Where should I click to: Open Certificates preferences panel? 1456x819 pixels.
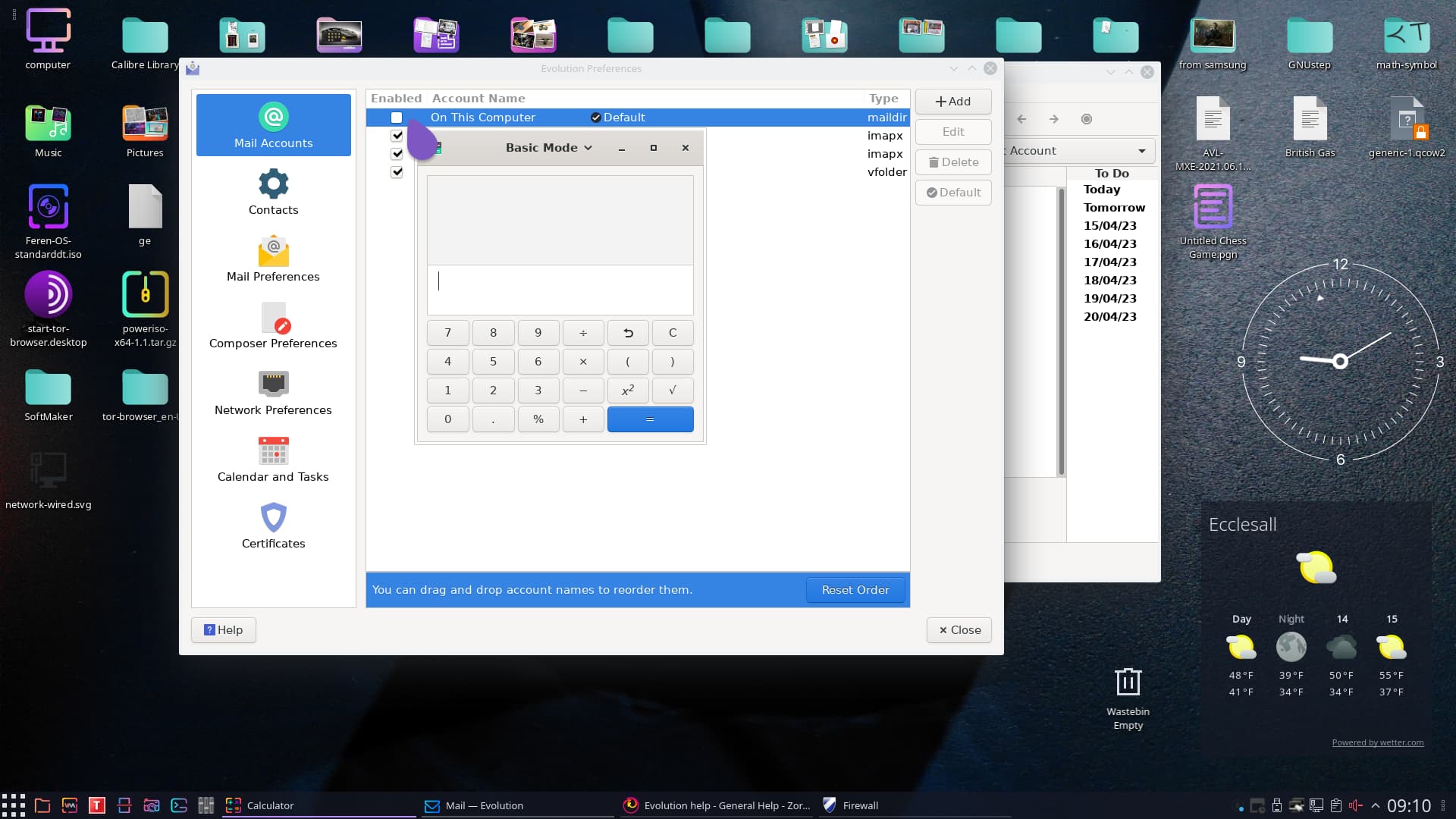273,525
